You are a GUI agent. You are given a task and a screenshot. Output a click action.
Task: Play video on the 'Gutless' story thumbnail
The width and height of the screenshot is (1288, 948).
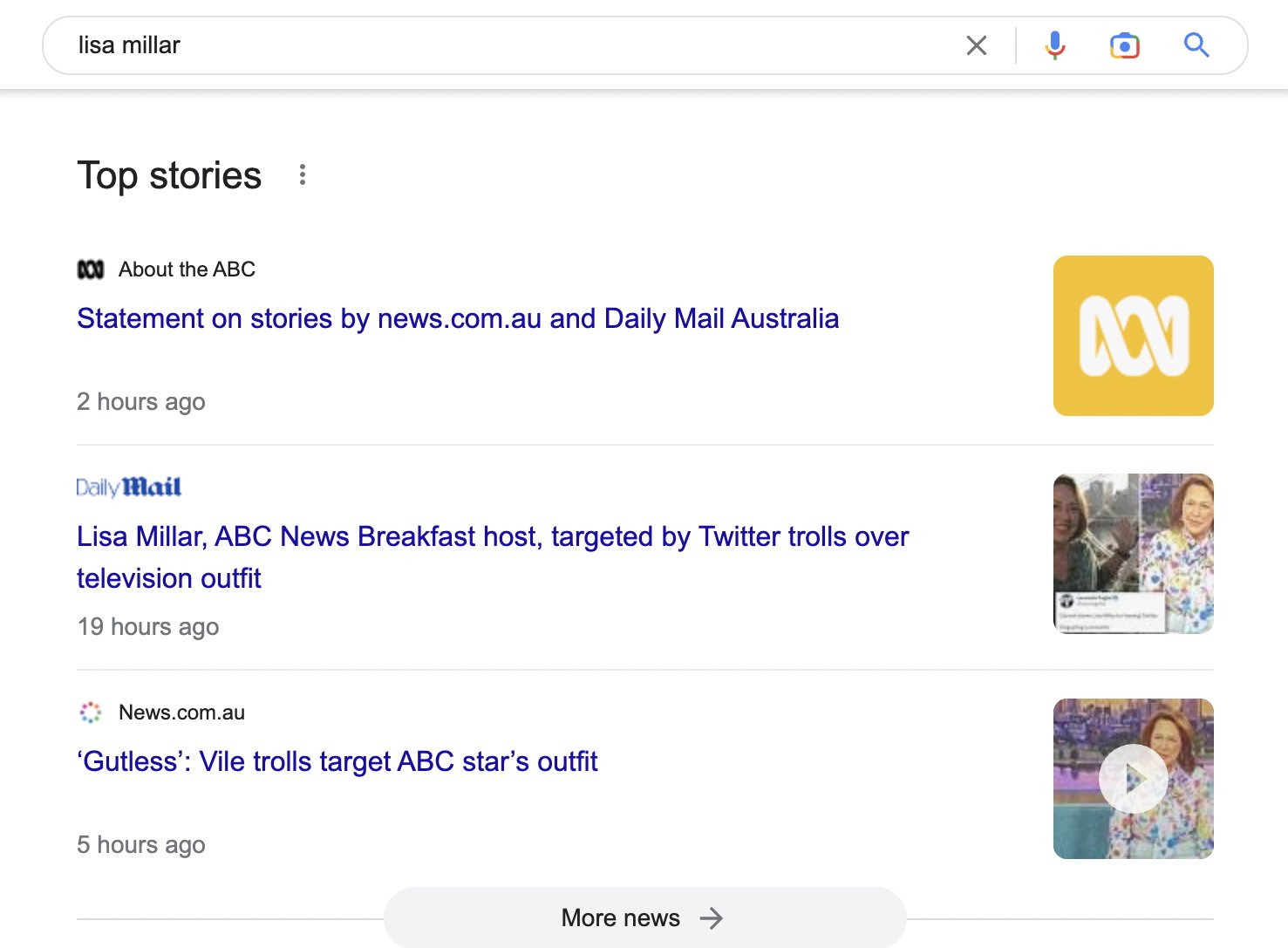(x=1134, y=779)
